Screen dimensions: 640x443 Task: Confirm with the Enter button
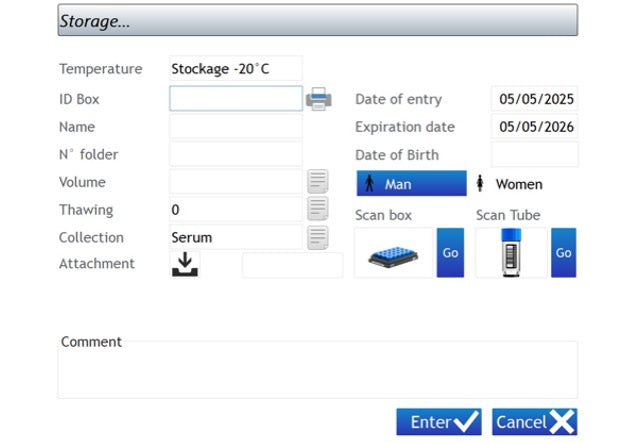point(438,422)
